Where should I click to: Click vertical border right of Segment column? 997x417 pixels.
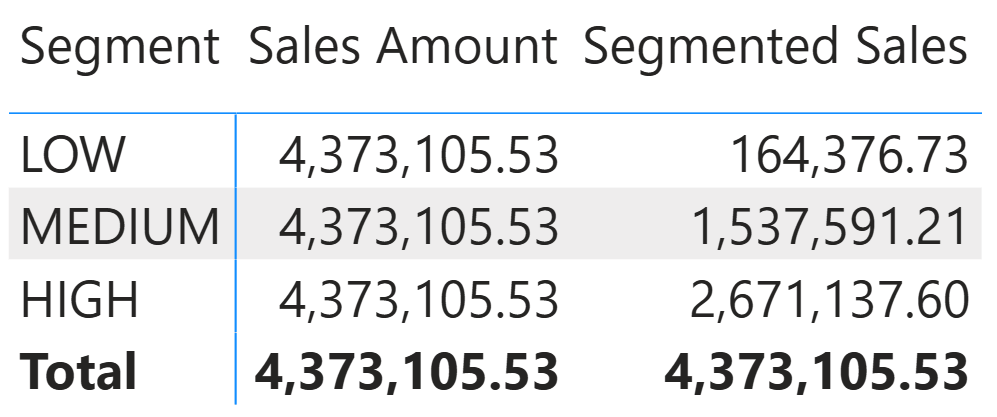point(236,260)
